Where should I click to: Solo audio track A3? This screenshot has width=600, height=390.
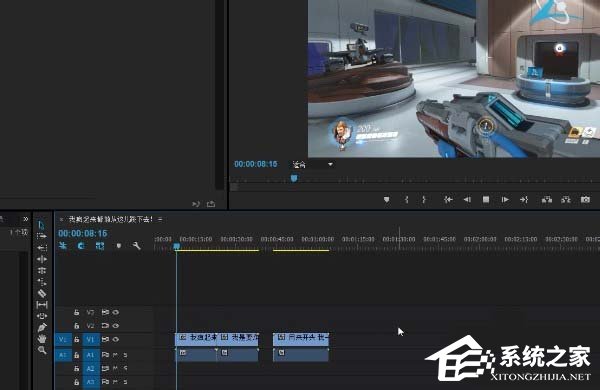click(125, 382)
